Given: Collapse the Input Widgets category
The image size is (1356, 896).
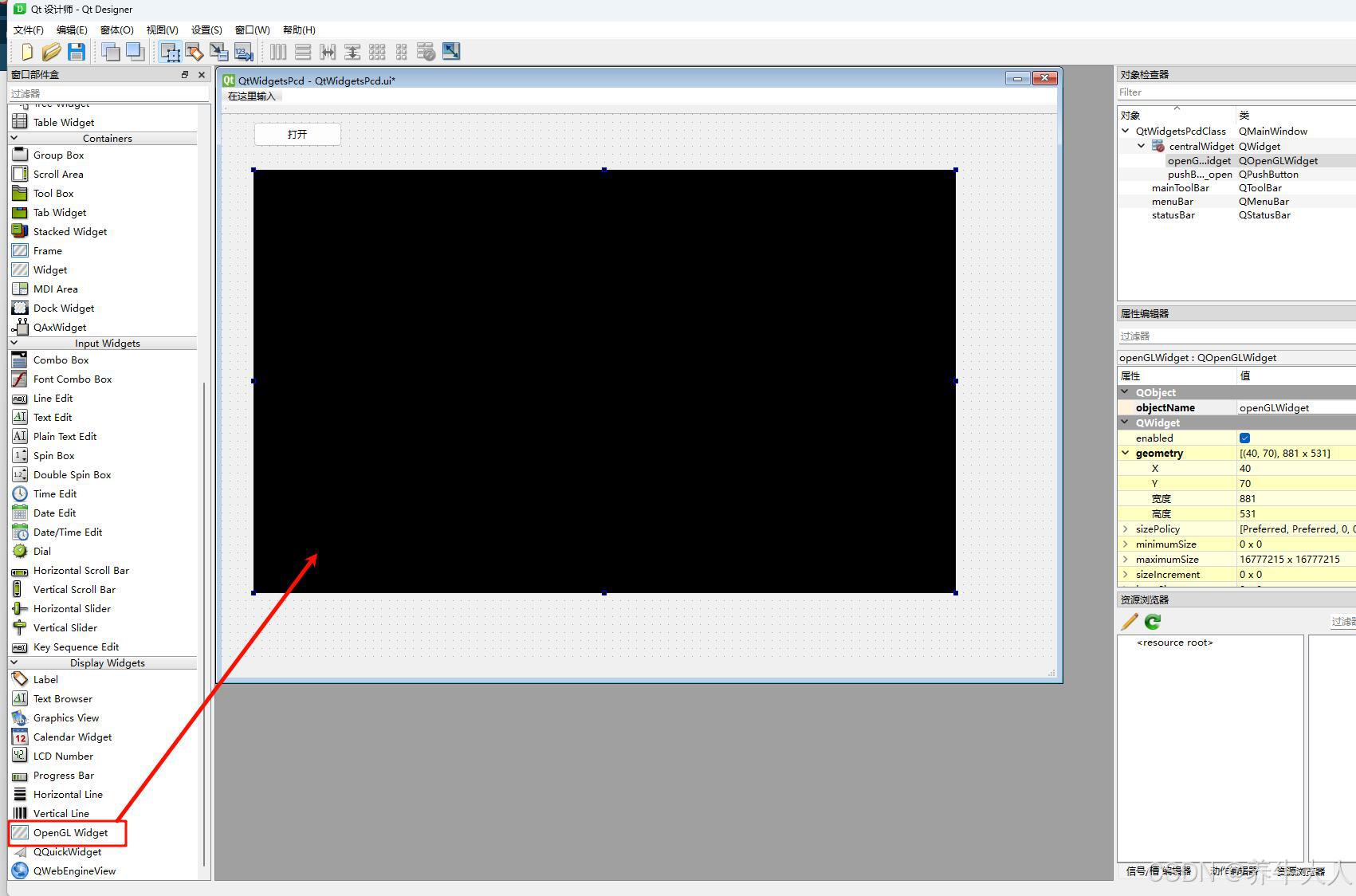Looking at the screenshot, I should [14, 343].
